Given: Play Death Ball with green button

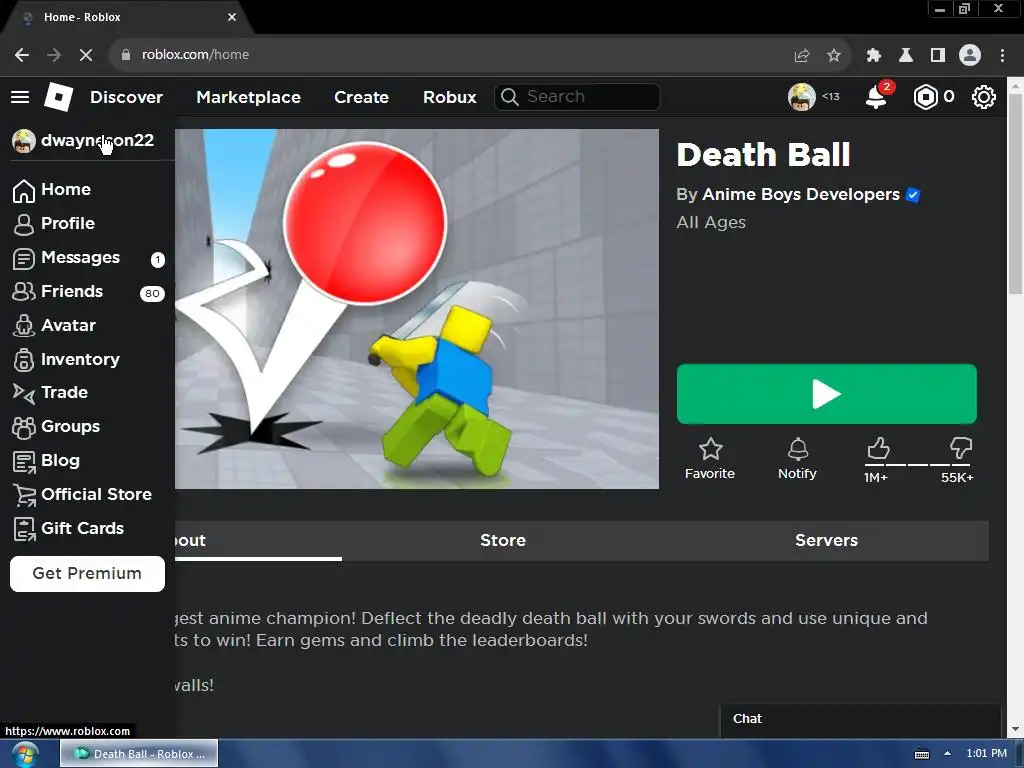Looking at the screenshot, I should [x=827, y=394].
